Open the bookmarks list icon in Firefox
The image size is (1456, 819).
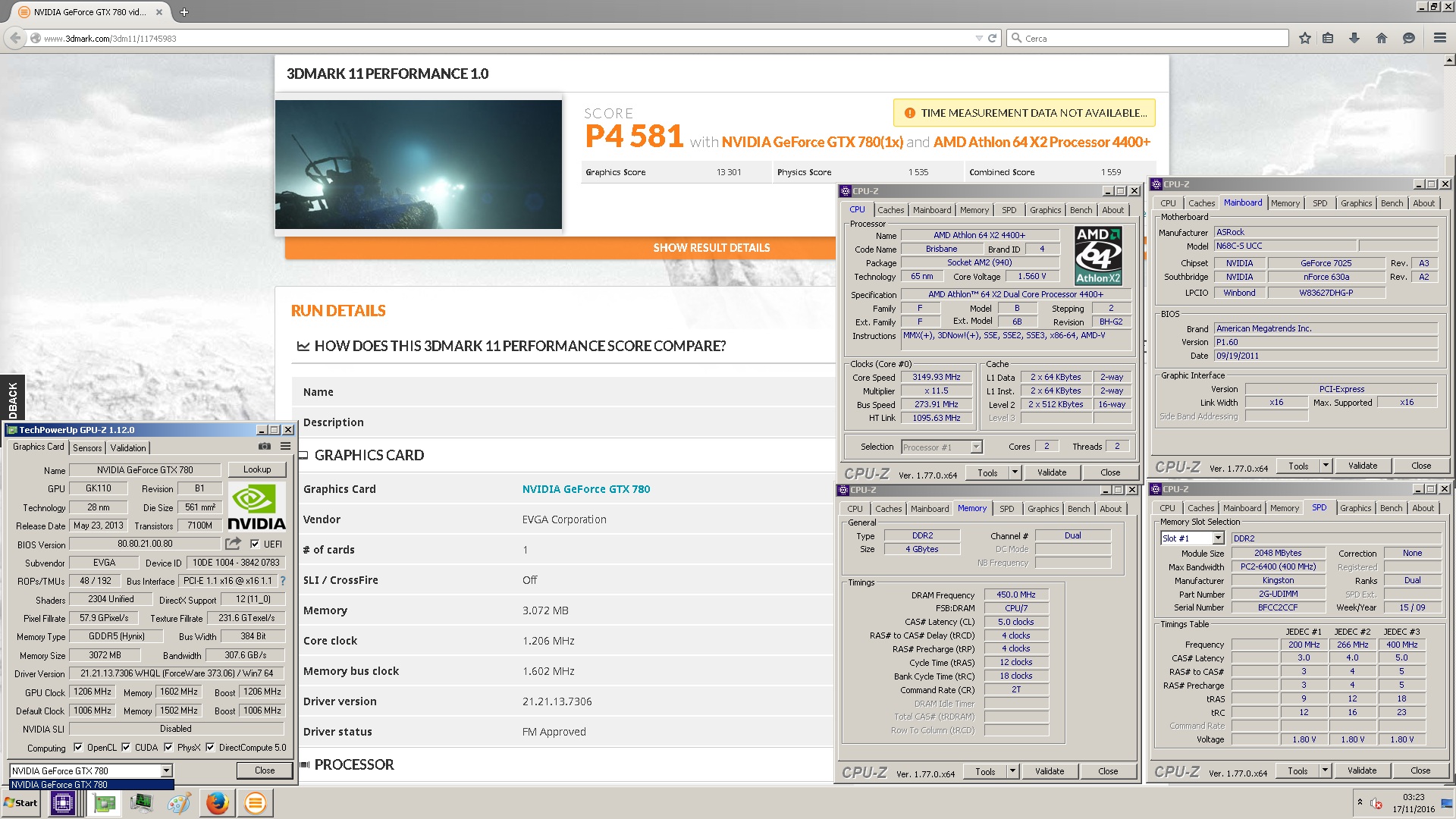(x=1328, y=38)
